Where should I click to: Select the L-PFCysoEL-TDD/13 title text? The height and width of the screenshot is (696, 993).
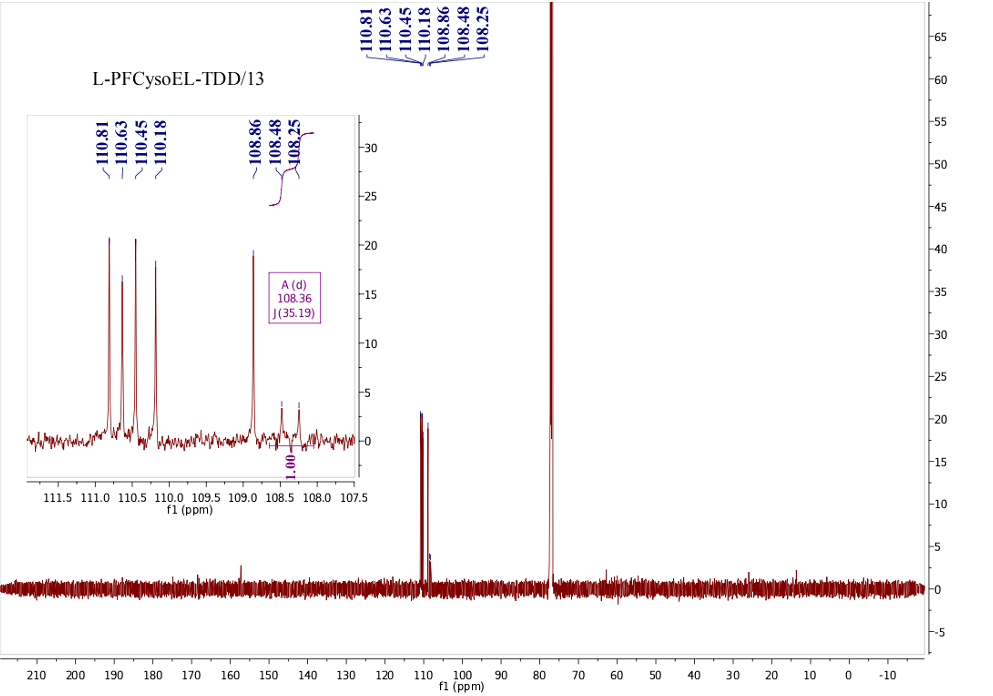[177, 77]
